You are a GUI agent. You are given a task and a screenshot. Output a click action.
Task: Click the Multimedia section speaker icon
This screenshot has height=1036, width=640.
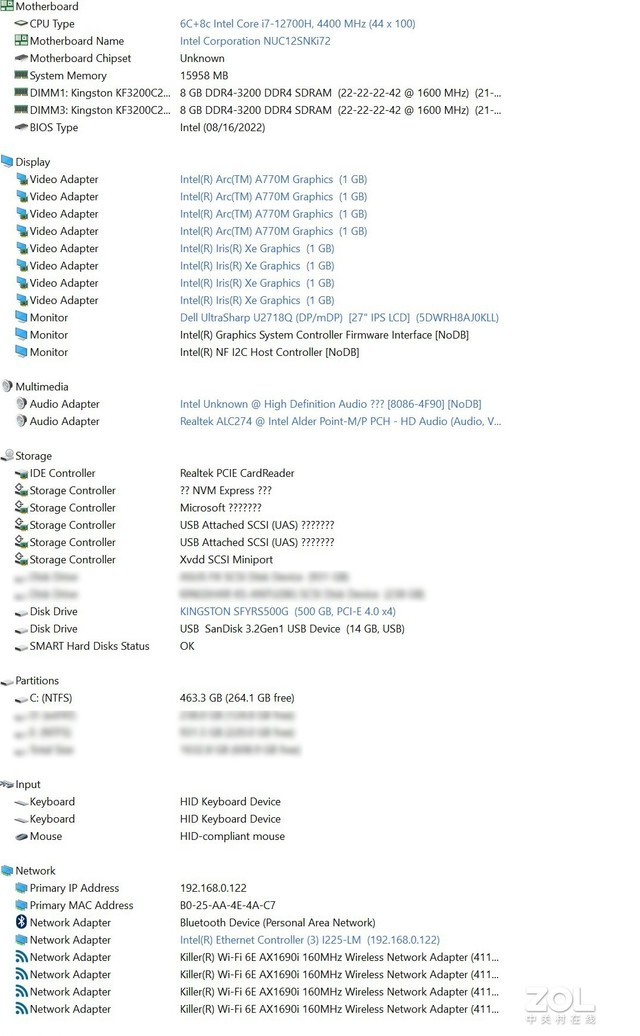click(x=7, y=386)
